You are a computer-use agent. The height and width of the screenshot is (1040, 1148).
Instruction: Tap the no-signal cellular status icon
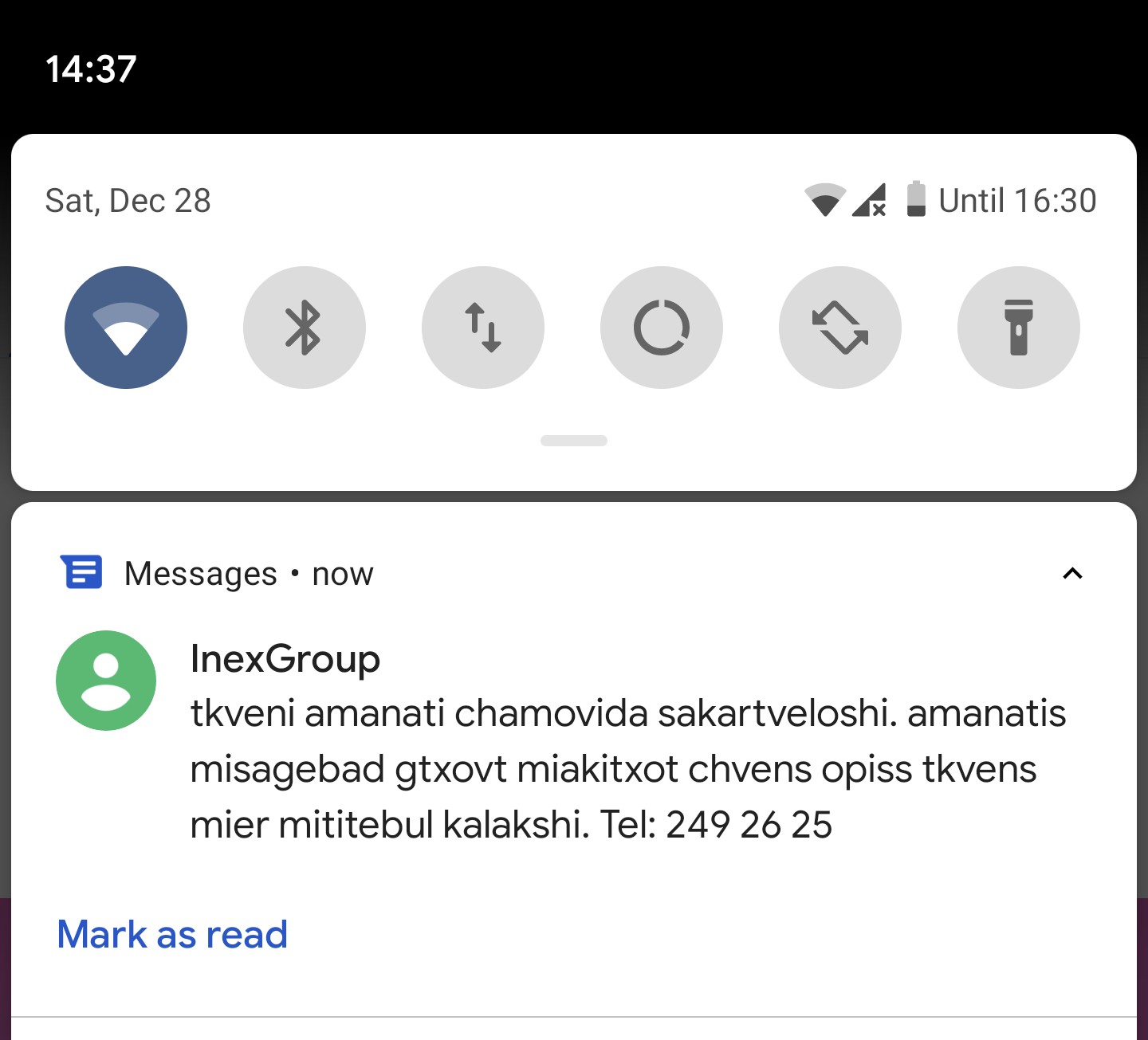coord(869,200)
